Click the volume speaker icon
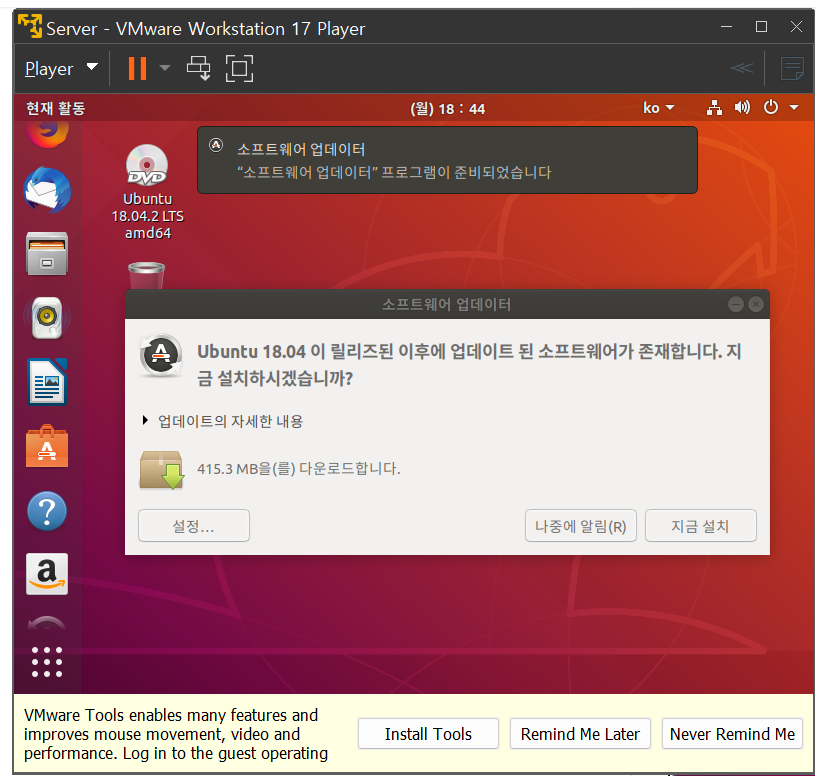The width and height of the screenshot is (815, 776). click(x=742, y=108)
